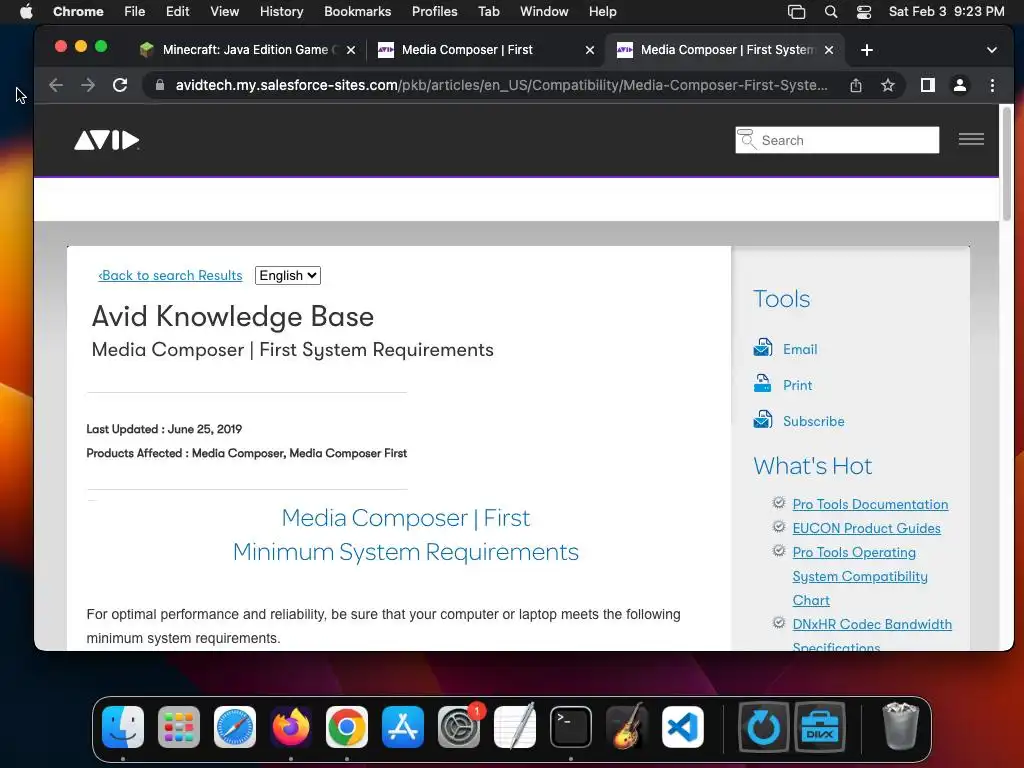1024x768 pixels.
Task: Open TextEdit from the Dock
Action: [x=515, y=727]
